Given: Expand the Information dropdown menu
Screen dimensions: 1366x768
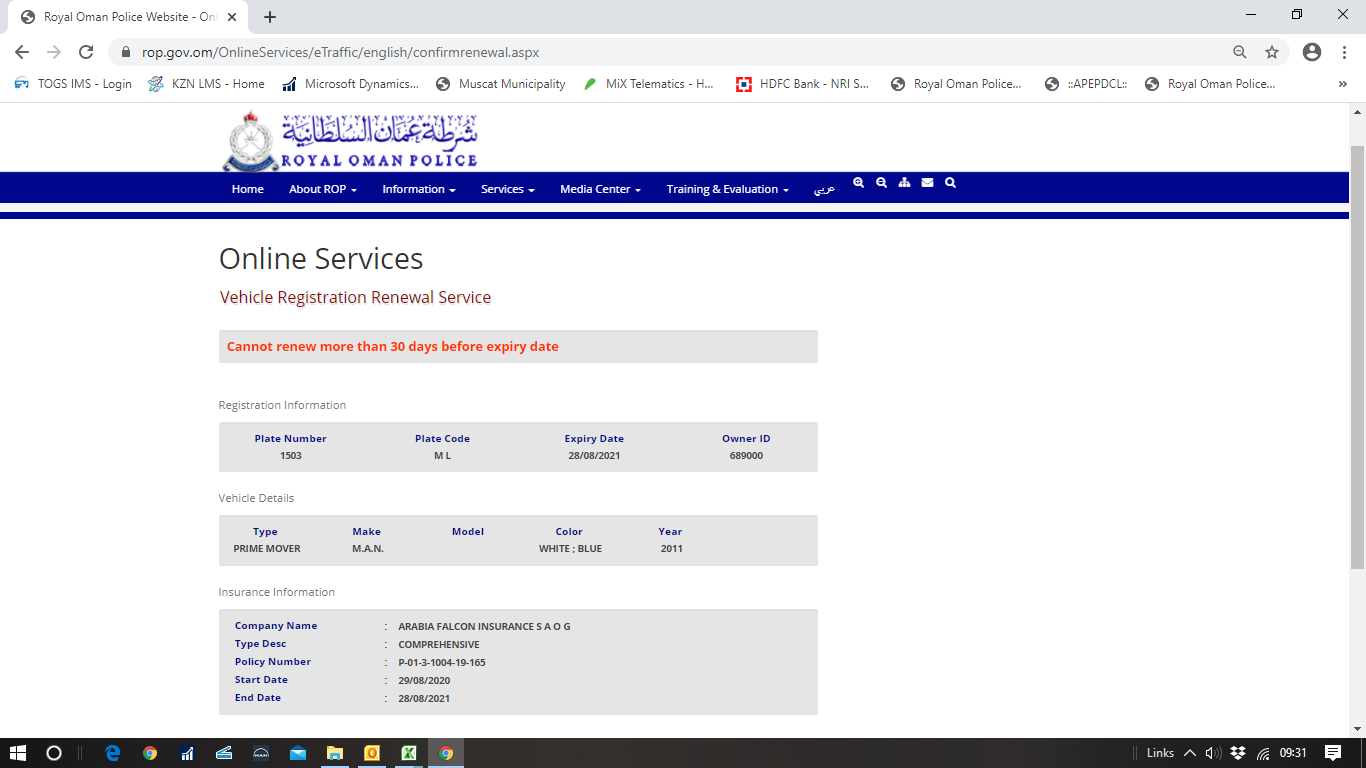Looking at the screenshot, I should click(418, 189).
